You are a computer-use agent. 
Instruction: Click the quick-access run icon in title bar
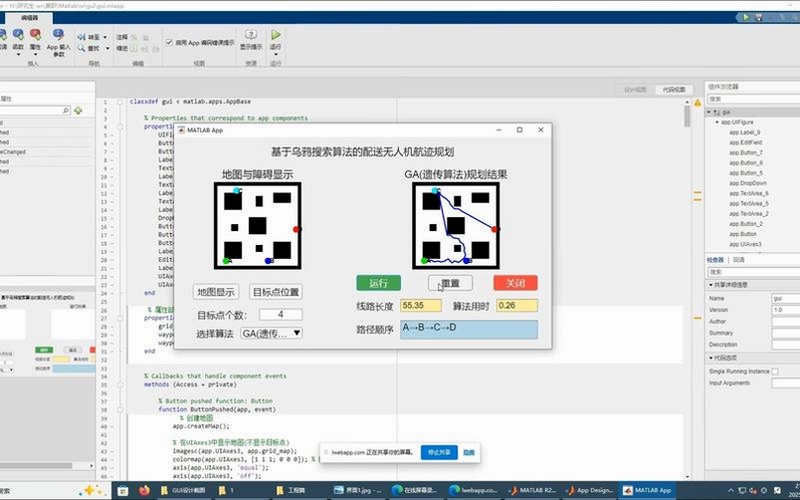pos(746,17)
